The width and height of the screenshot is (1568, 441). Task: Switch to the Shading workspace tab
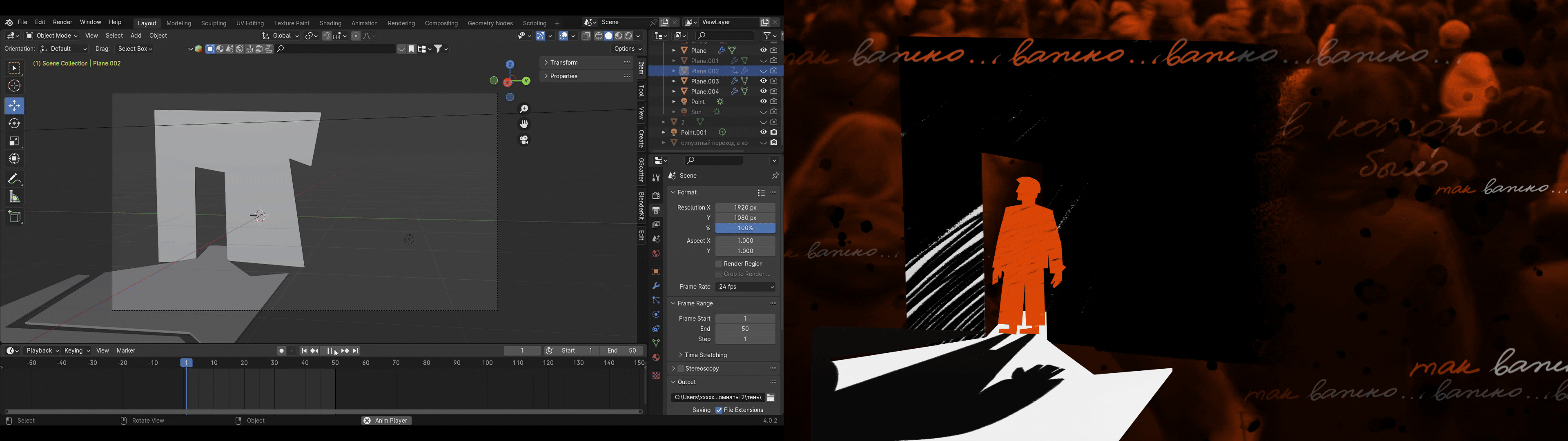click(330, 23)
